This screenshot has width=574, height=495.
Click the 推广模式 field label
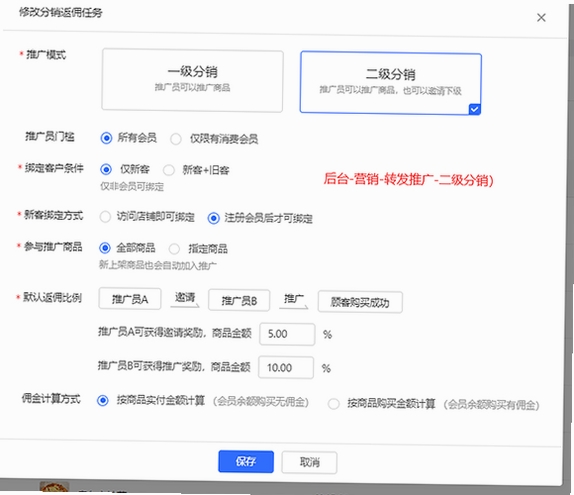tap(46, 55)
